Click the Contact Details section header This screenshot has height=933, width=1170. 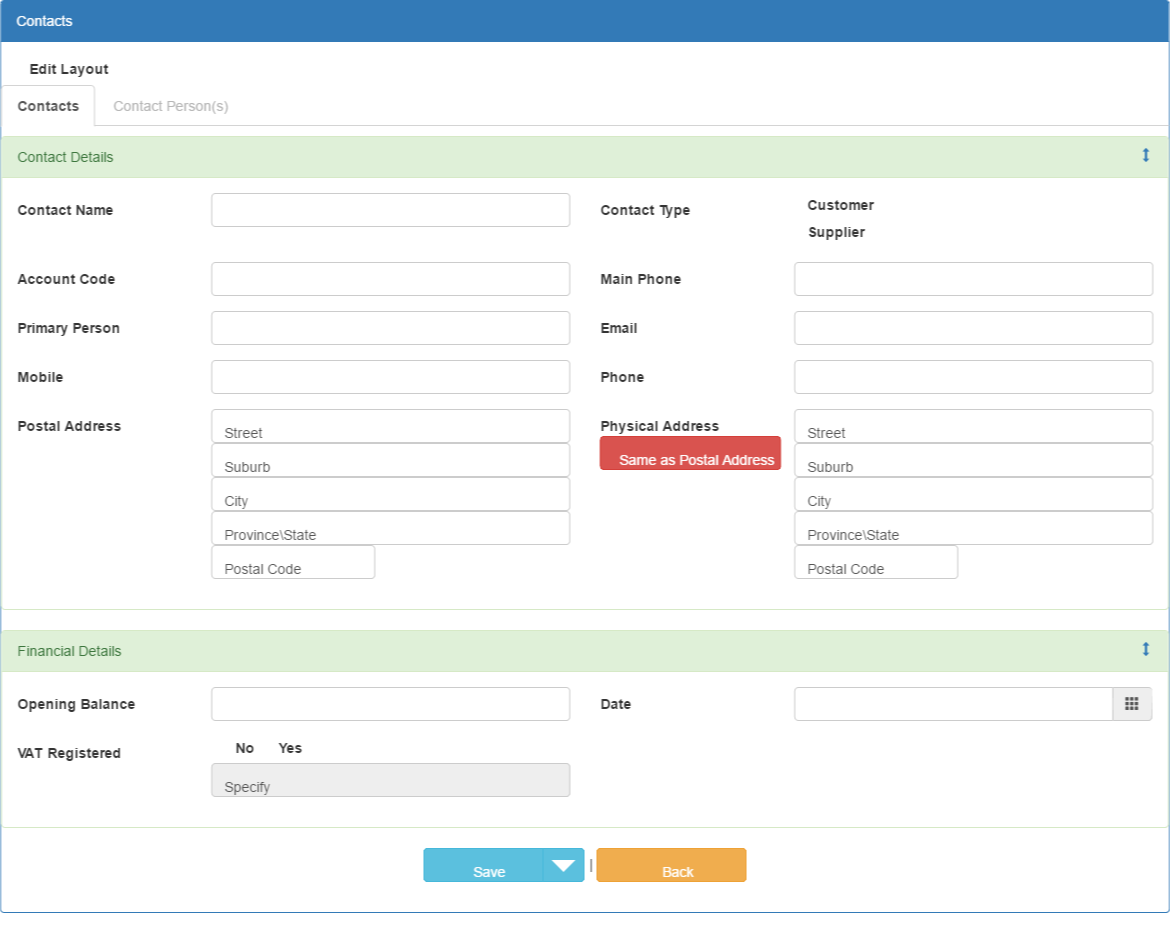(x=584, y=157)
